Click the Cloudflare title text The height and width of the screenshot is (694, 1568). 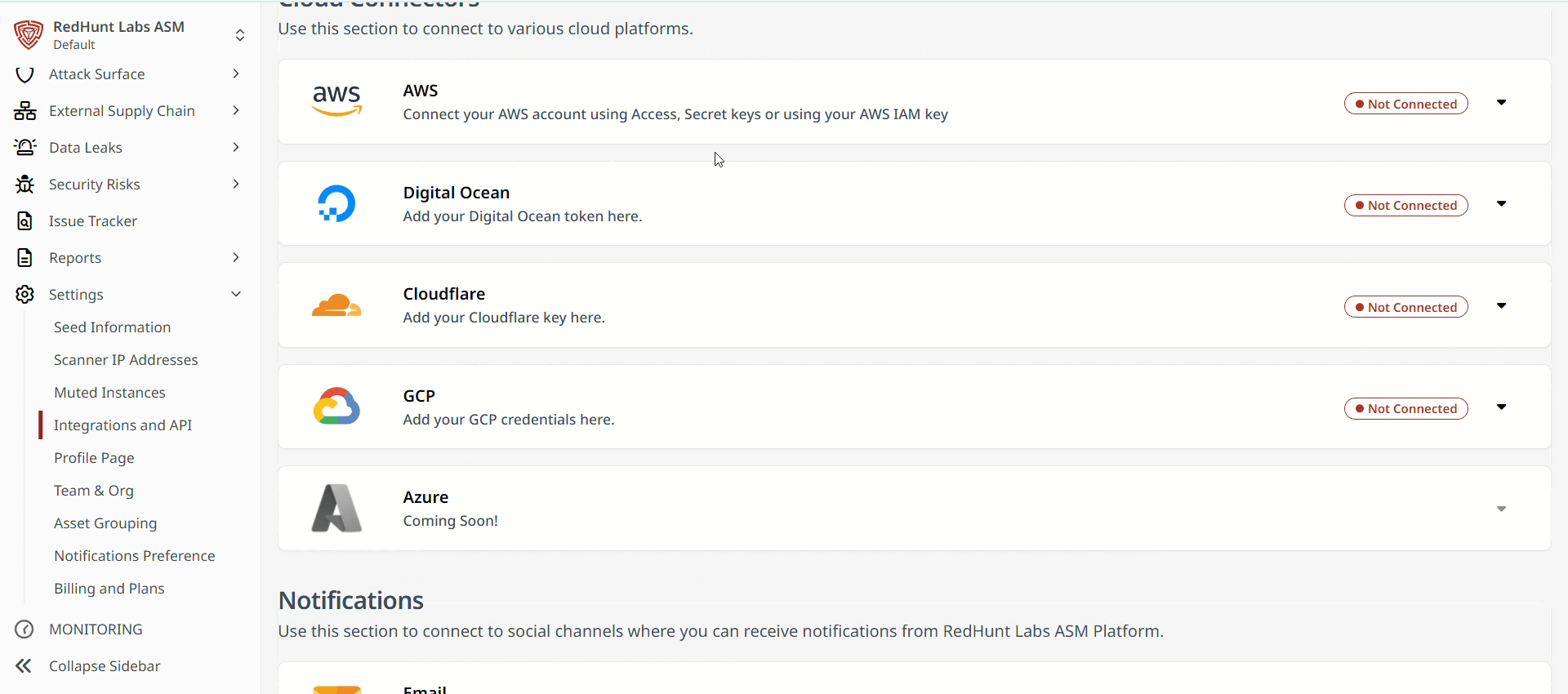tap(444, 294)
